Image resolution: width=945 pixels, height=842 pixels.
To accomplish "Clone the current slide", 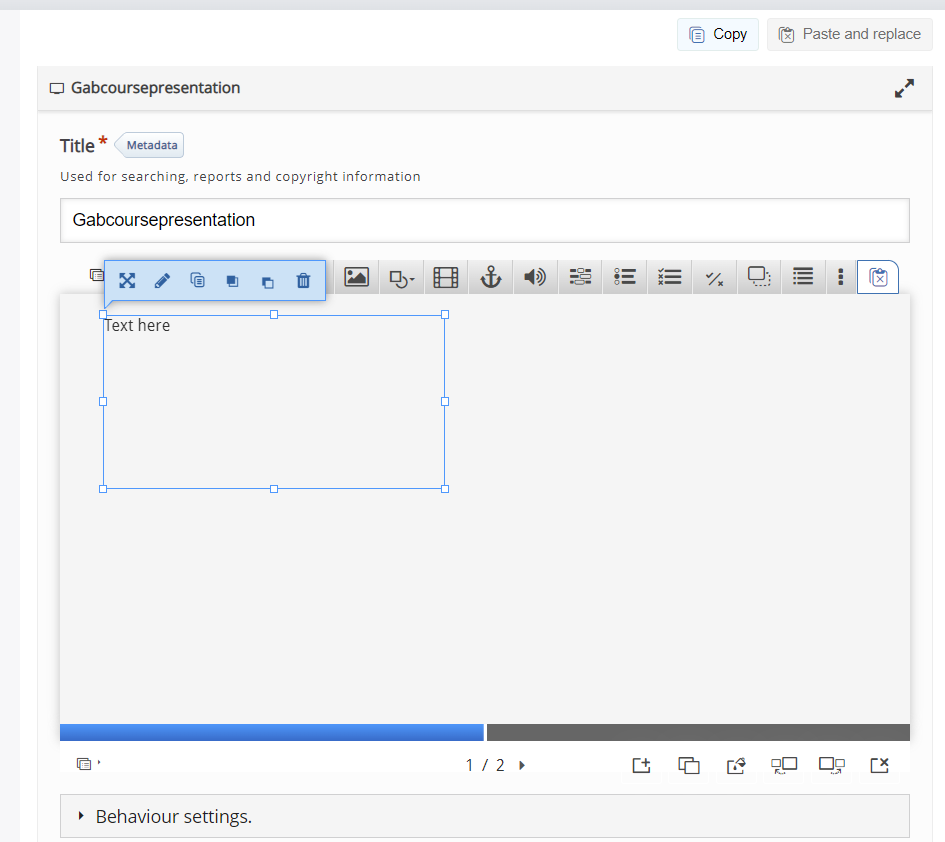I will (x=689, y=765).
